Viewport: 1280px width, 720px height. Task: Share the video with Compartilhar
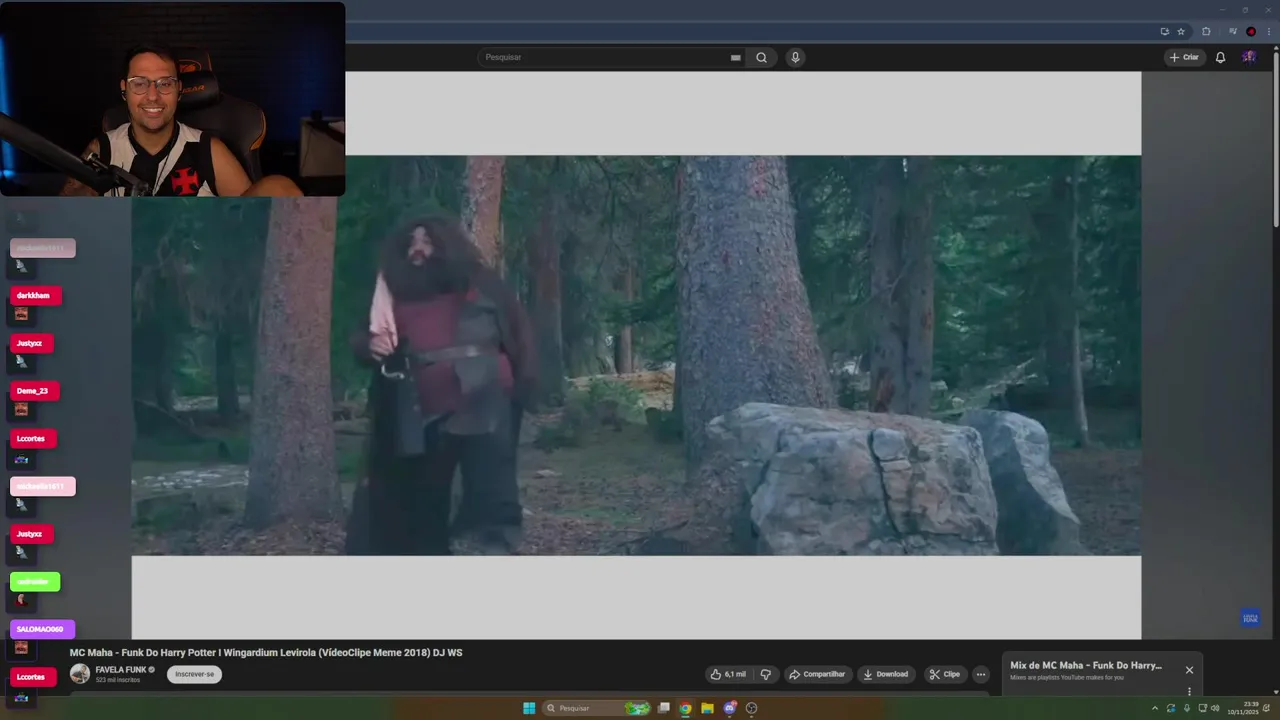point(817,674)
